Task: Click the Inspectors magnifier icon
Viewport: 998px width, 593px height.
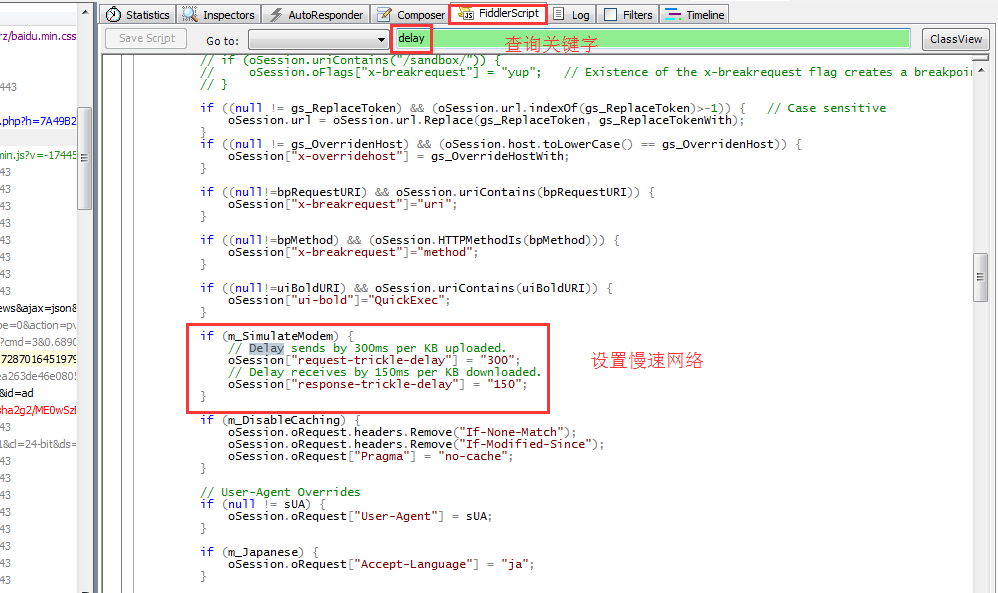Action: click(x=190, y=14)
